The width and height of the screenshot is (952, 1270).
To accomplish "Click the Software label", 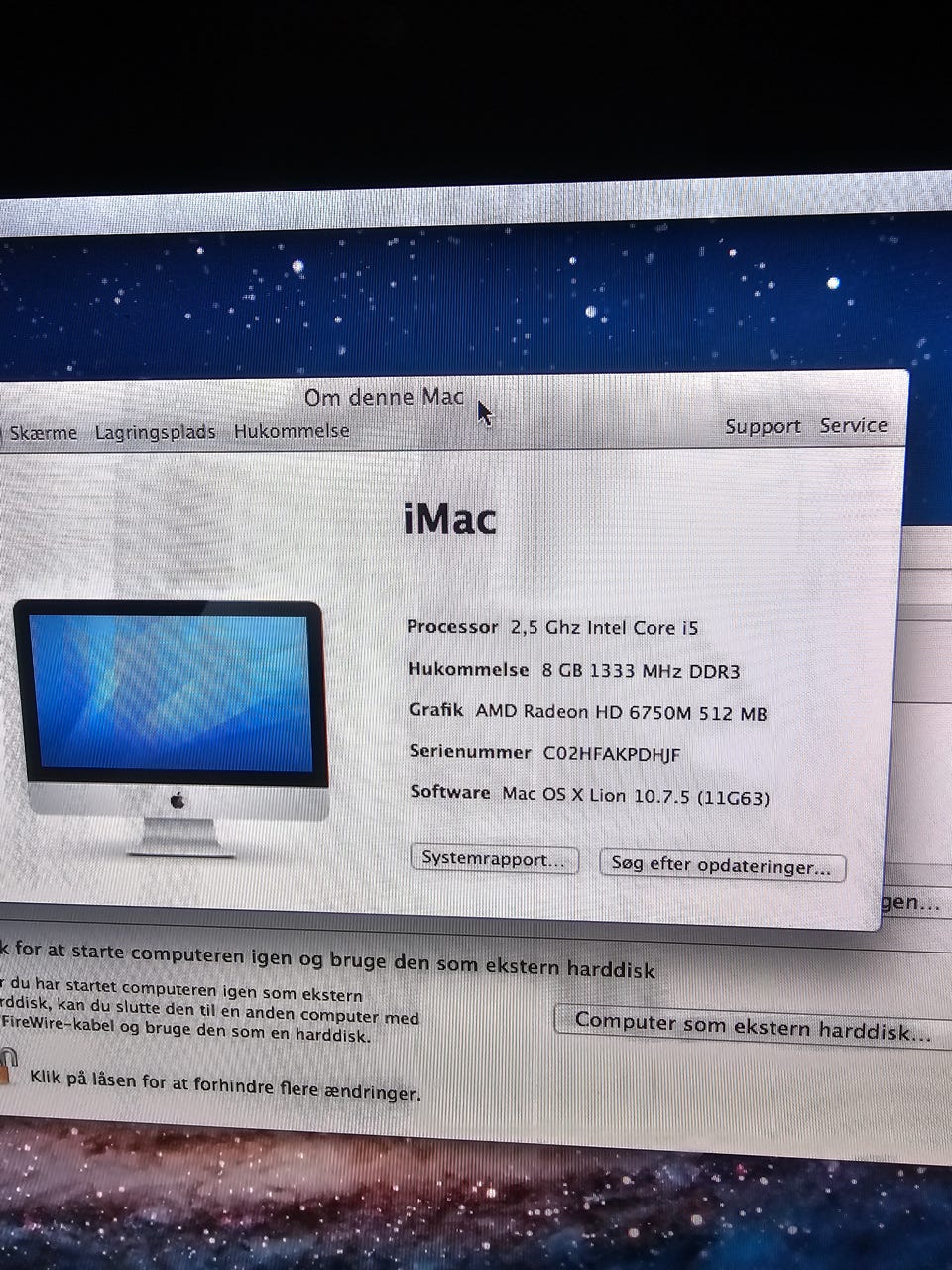I will pyautogui.click(x=450, y=792).
